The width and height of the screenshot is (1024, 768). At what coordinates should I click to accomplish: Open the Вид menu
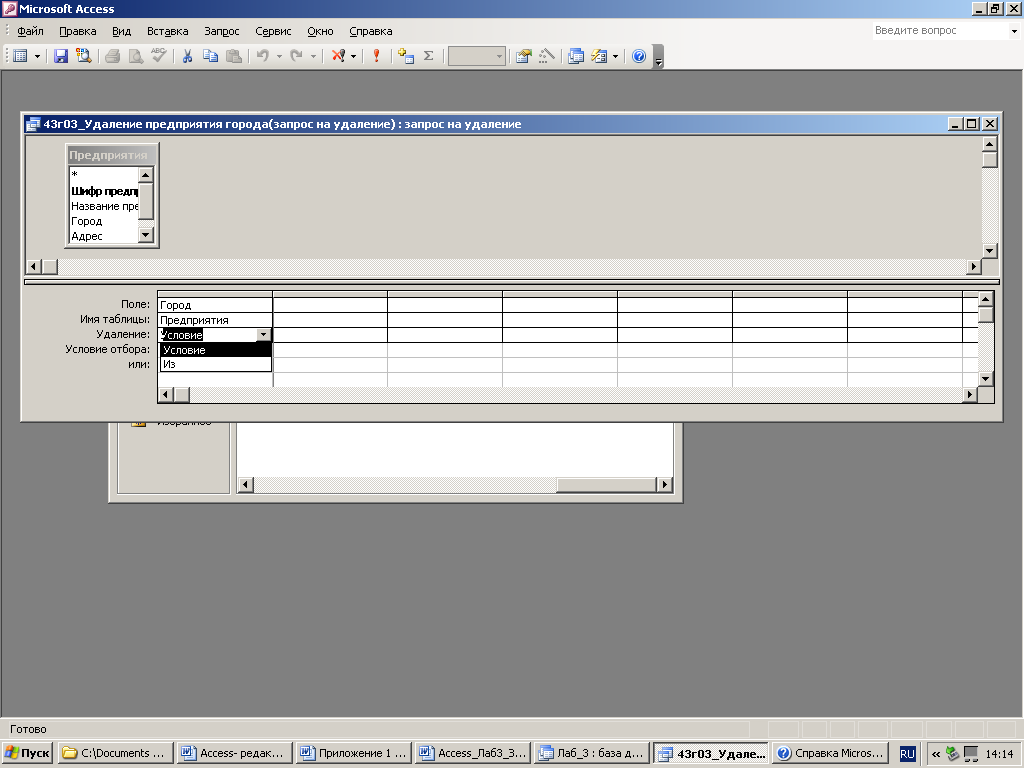coord(121,31)
